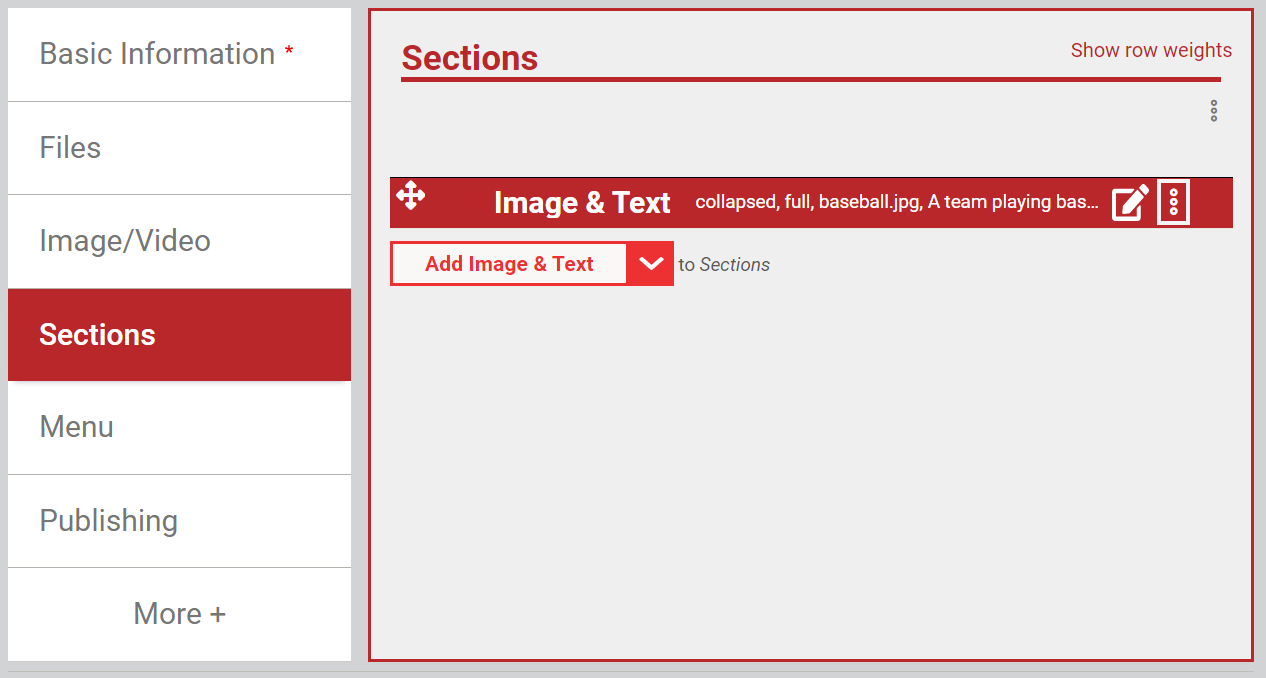The width and height of the screenshot is (1266, 678).
Task: Select the Sections tab in sidebar
Action: point(179,334)
